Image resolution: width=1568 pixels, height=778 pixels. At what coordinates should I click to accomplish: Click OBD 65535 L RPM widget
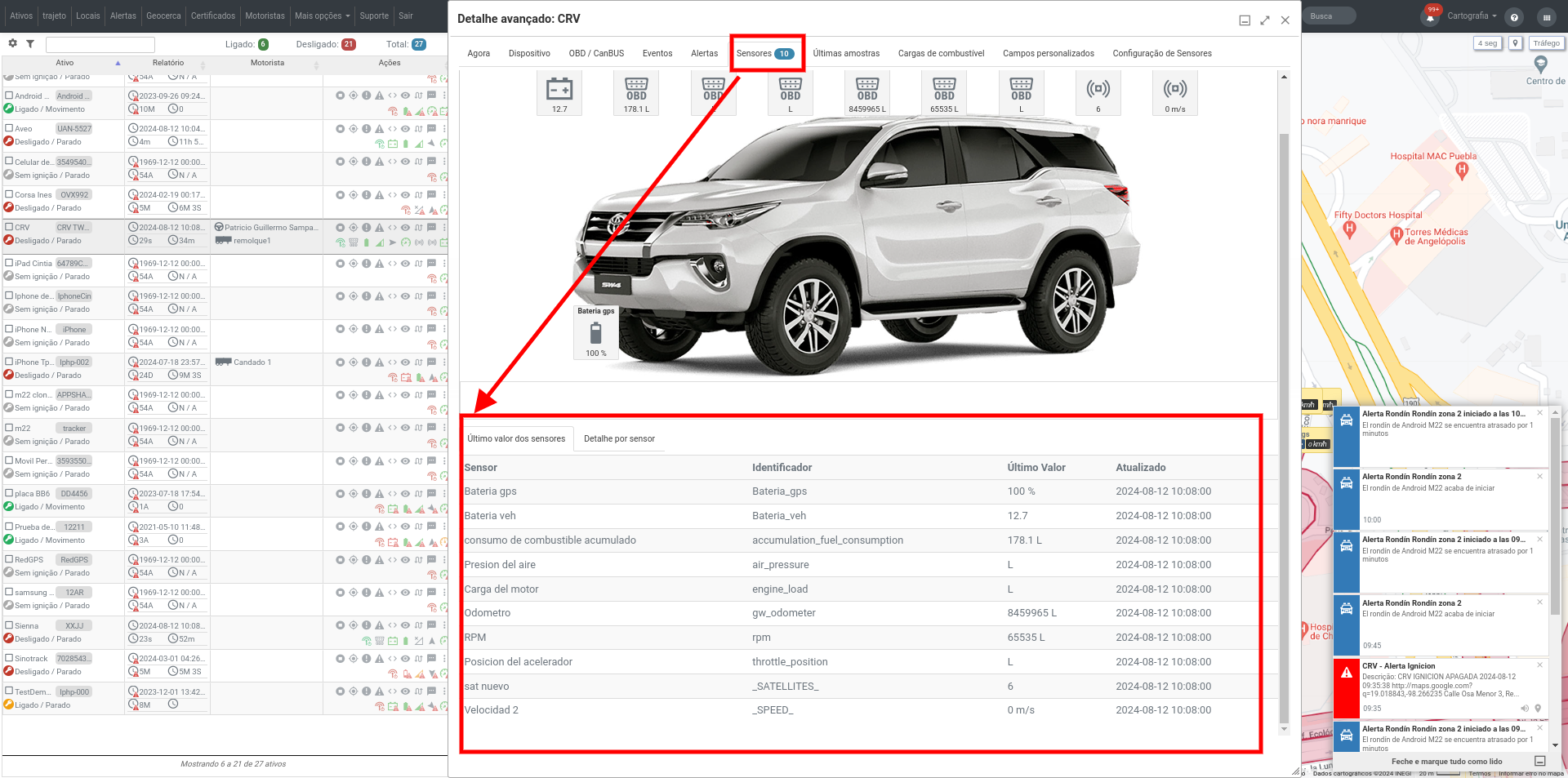click(x=944, y=93)
